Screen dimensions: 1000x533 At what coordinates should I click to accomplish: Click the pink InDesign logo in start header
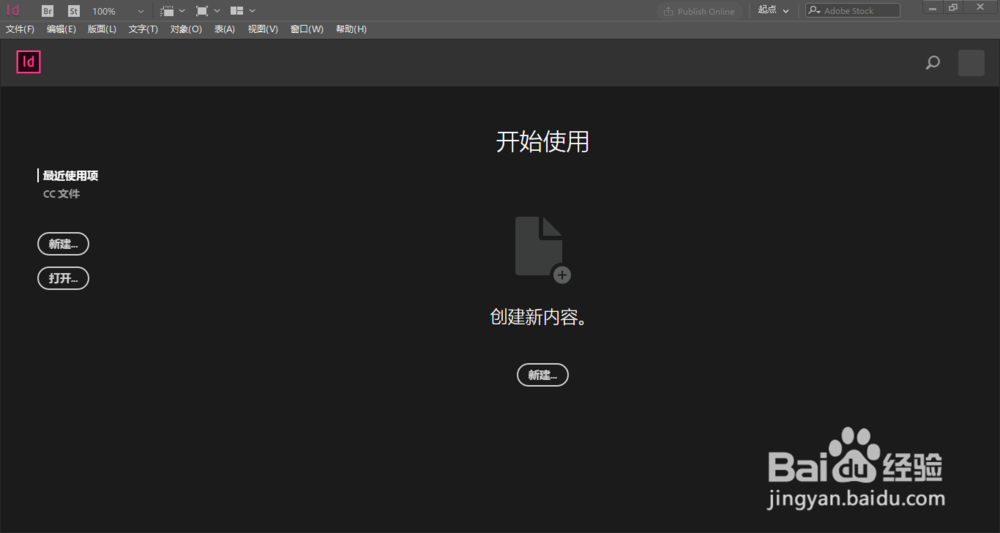pyautogui.click(x=29, y=62)
